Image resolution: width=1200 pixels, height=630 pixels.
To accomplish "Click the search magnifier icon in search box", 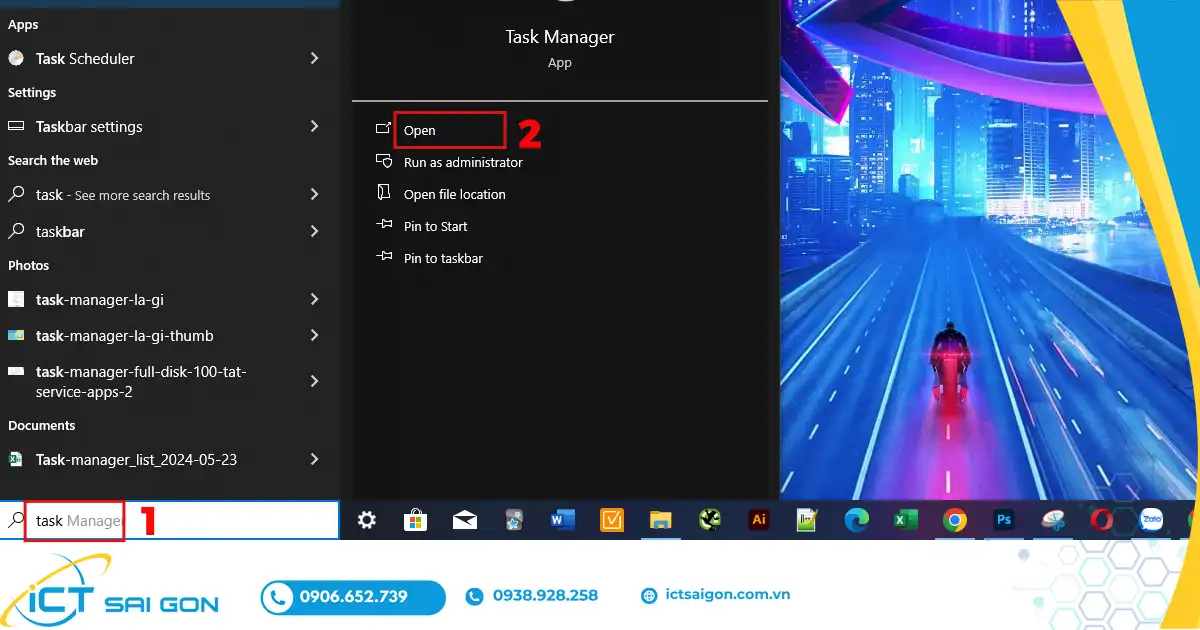I will pos(16,520).
